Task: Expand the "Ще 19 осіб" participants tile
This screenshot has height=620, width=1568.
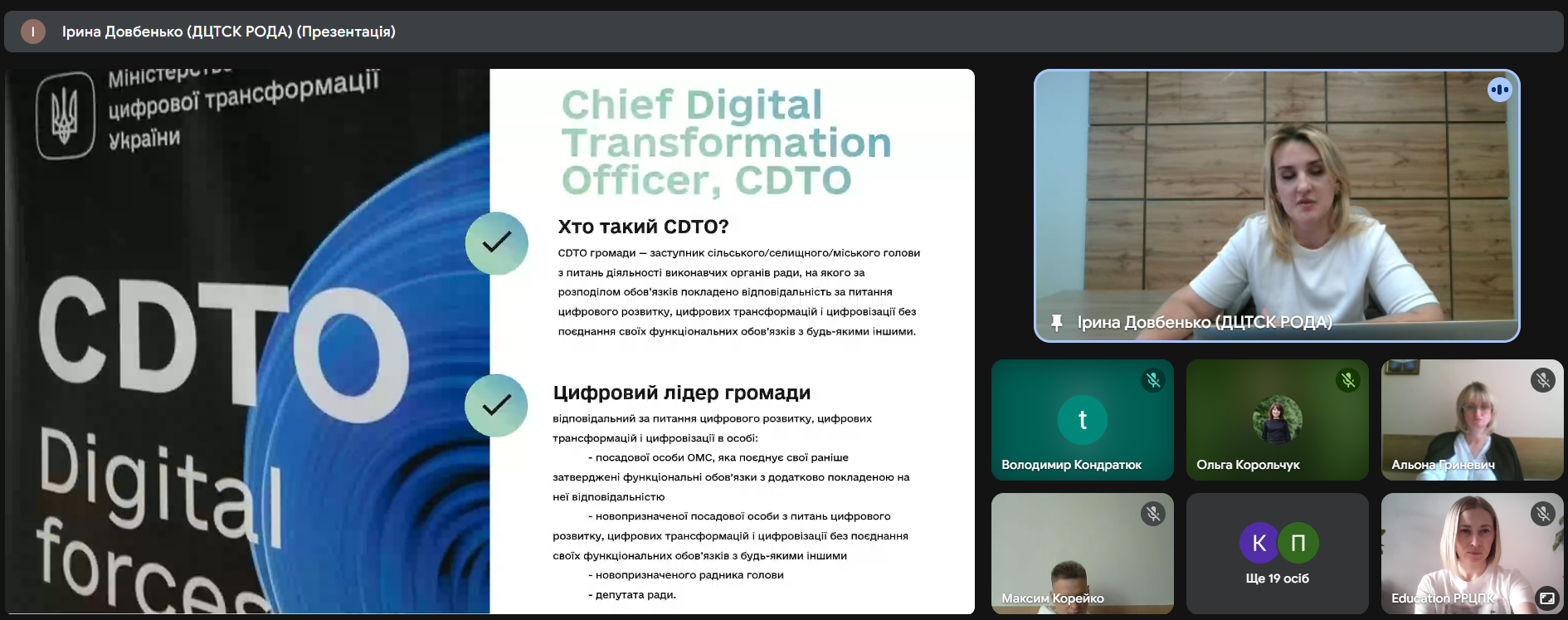Action: (1277, 578)
